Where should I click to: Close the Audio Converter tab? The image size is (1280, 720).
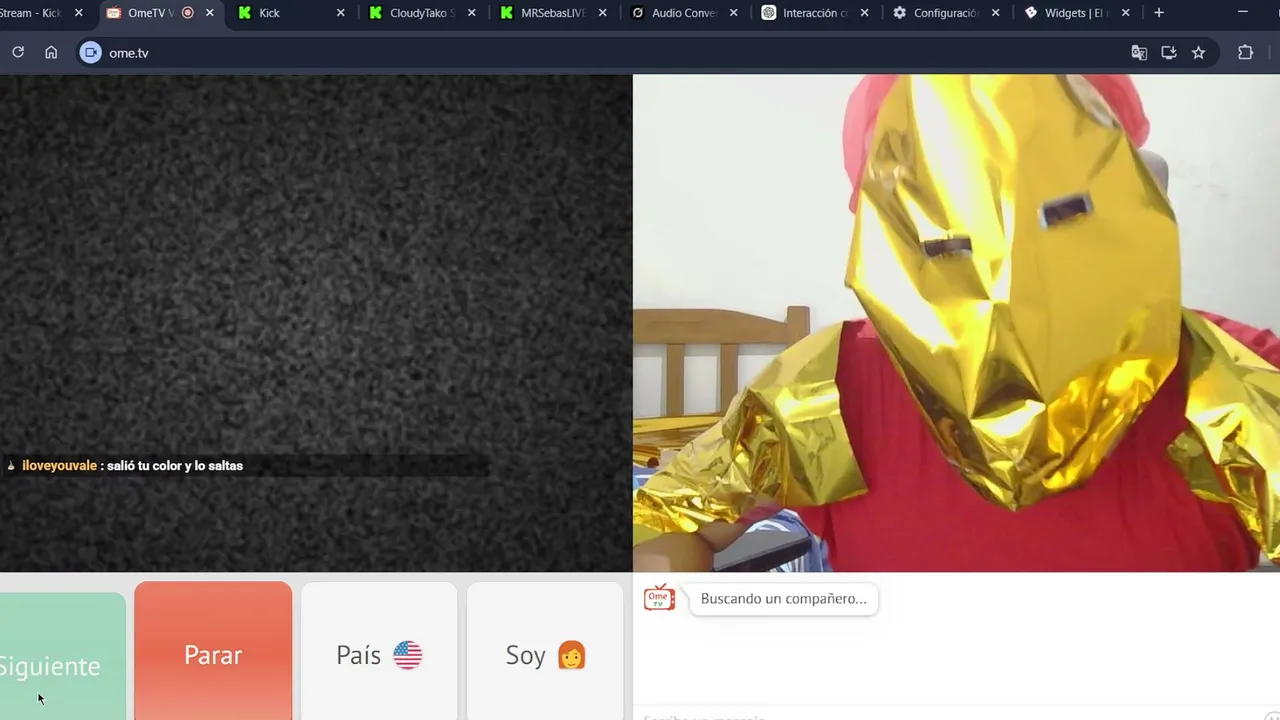click(x=733, y=13)
